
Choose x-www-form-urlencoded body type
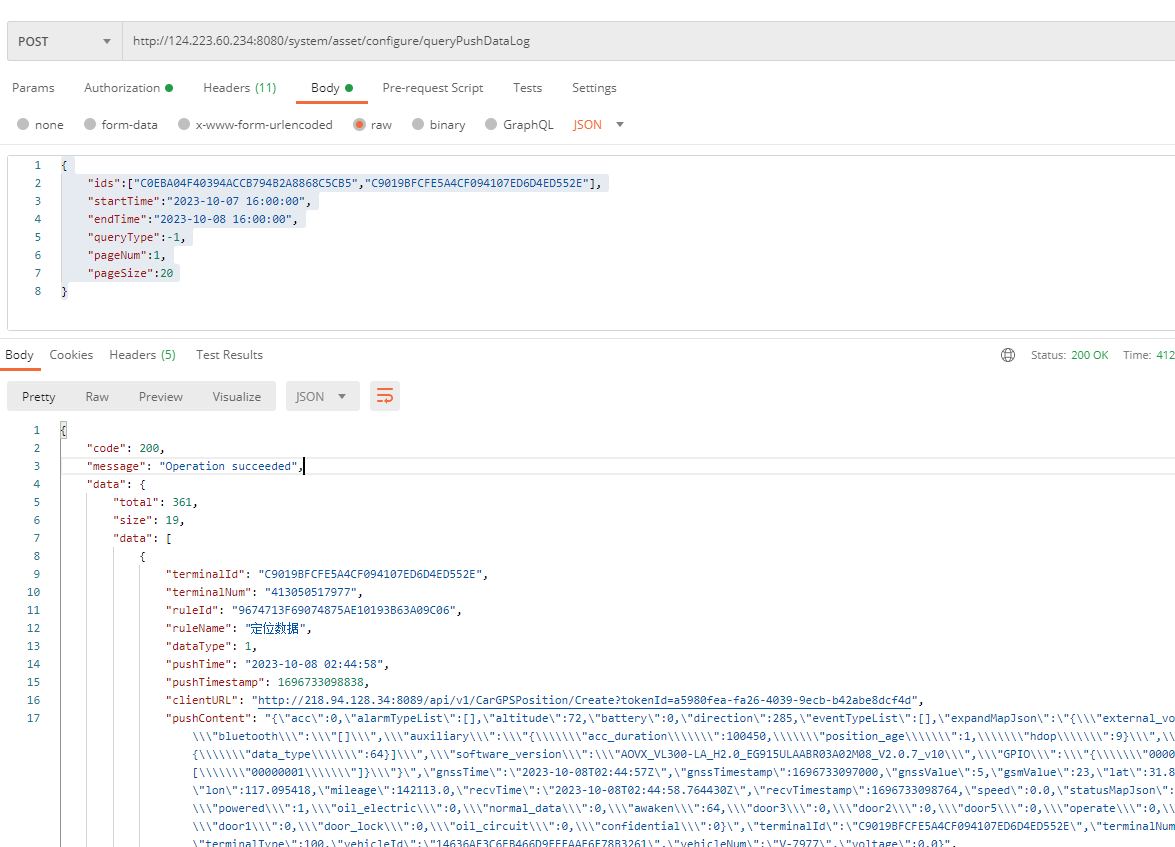click(184, 125)
